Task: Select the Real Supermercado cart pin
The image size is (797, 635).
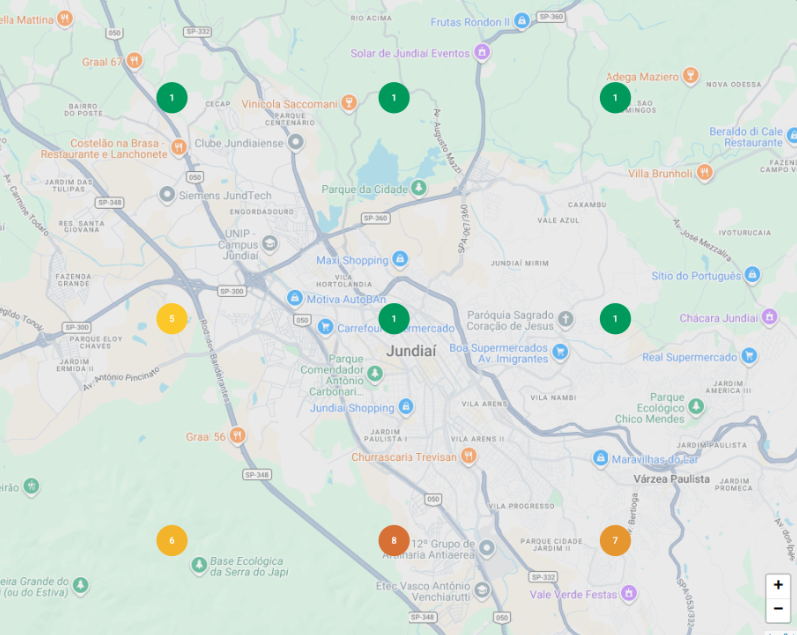Action: tap(749, 356)
